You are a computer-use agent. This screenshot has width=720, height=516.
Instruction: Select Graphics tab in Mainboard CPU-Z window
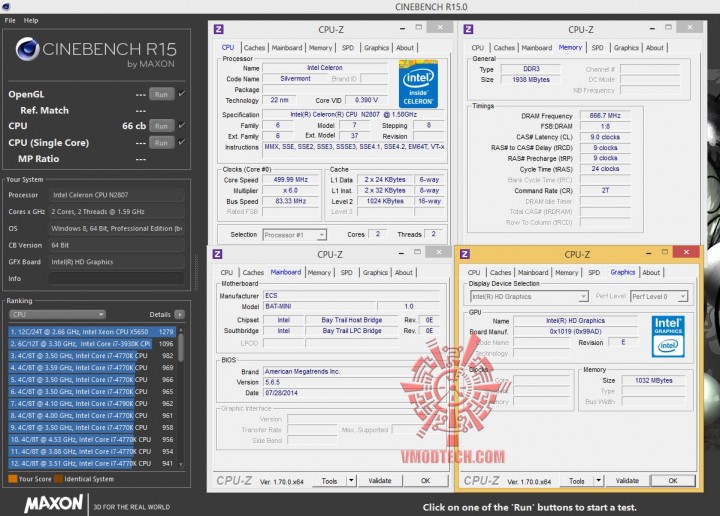(375, 273)
